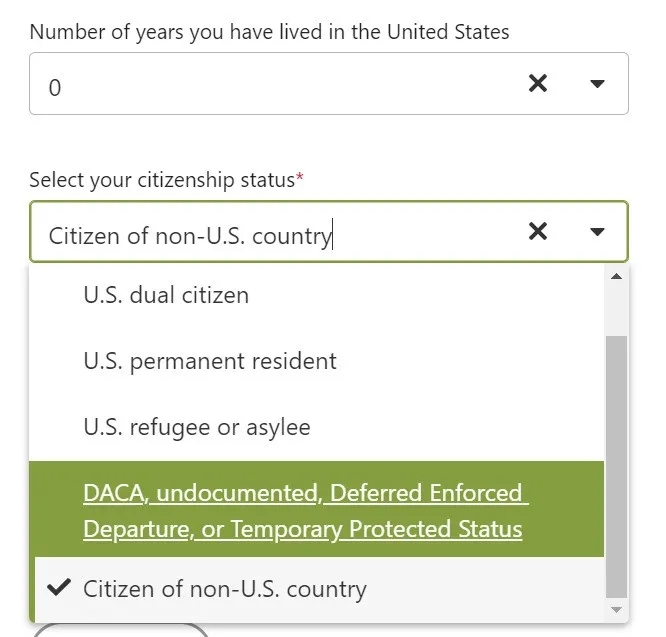Click inside the citizenship status text field
Image resolution: width=666 pixels, height=637 pixels.
pos(270,235)
